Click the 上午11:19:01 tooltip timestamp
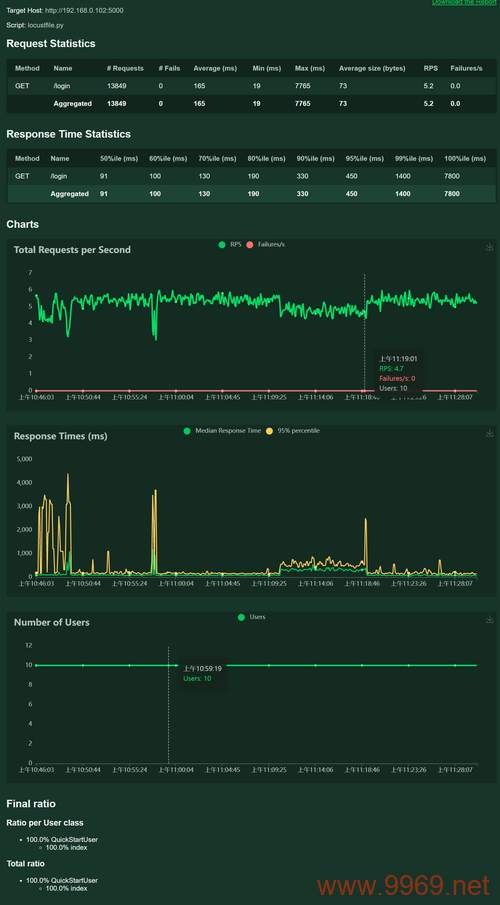The width and height of the screenshot is (500, 905). tap(398, 358)
